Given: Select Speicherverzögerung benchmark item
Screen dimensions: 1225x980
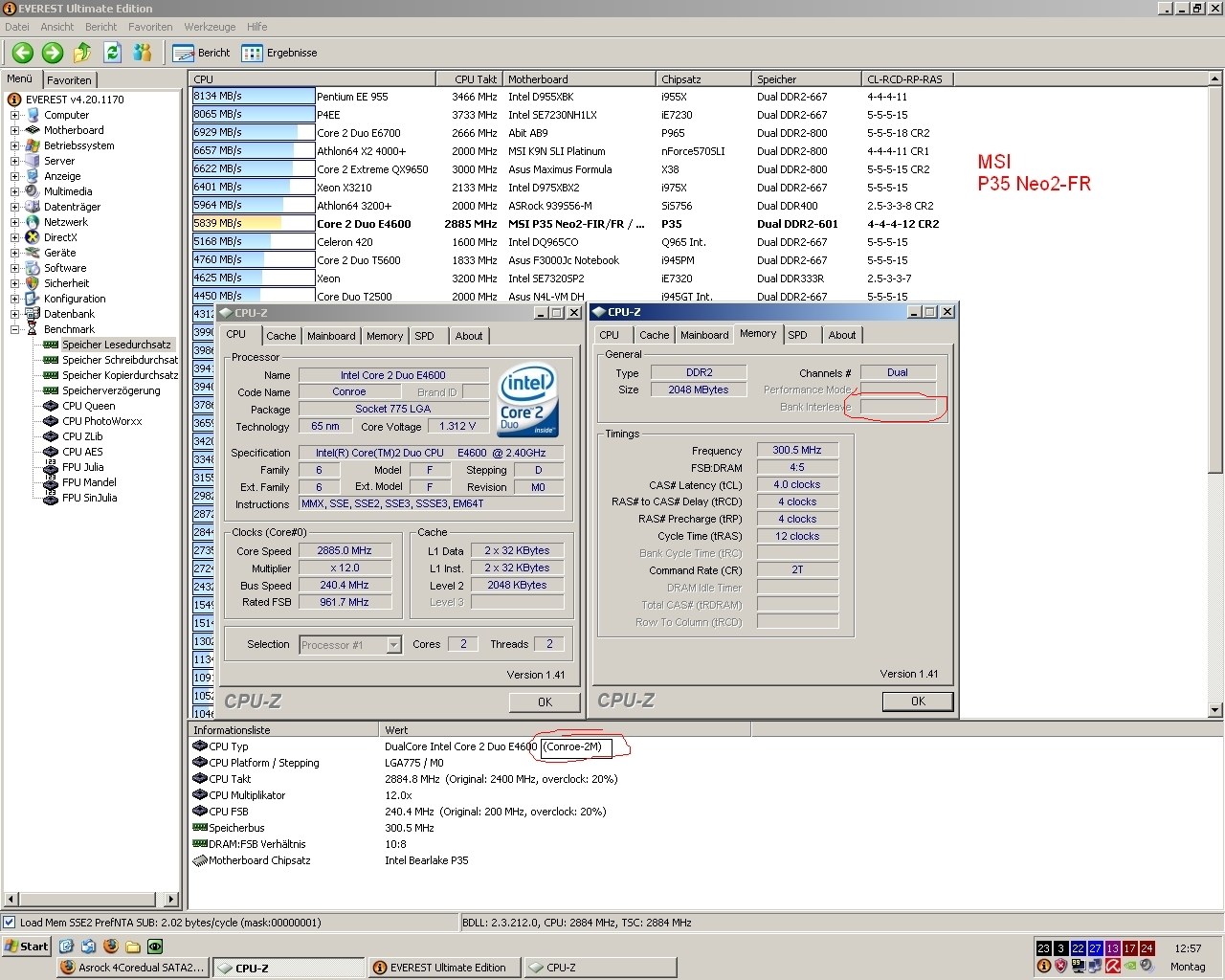Looking at the screenshot, I should (x=111, y=390).
